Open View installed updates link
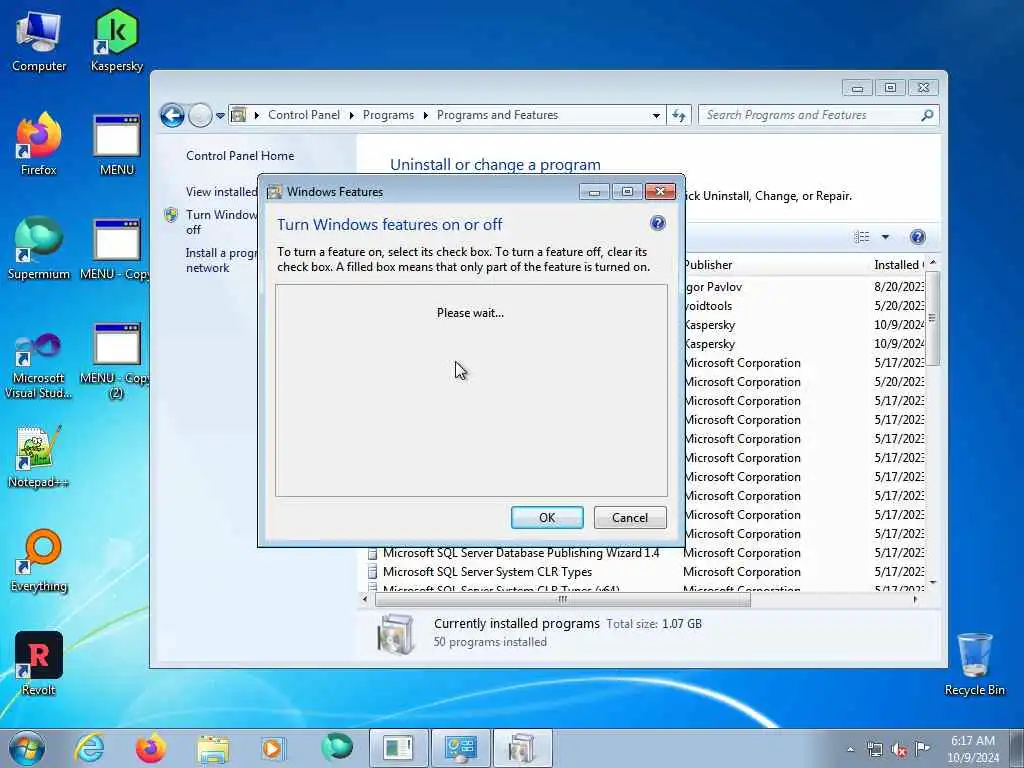This screenshot has height=768, width=1024. click(x=221, y=191)
